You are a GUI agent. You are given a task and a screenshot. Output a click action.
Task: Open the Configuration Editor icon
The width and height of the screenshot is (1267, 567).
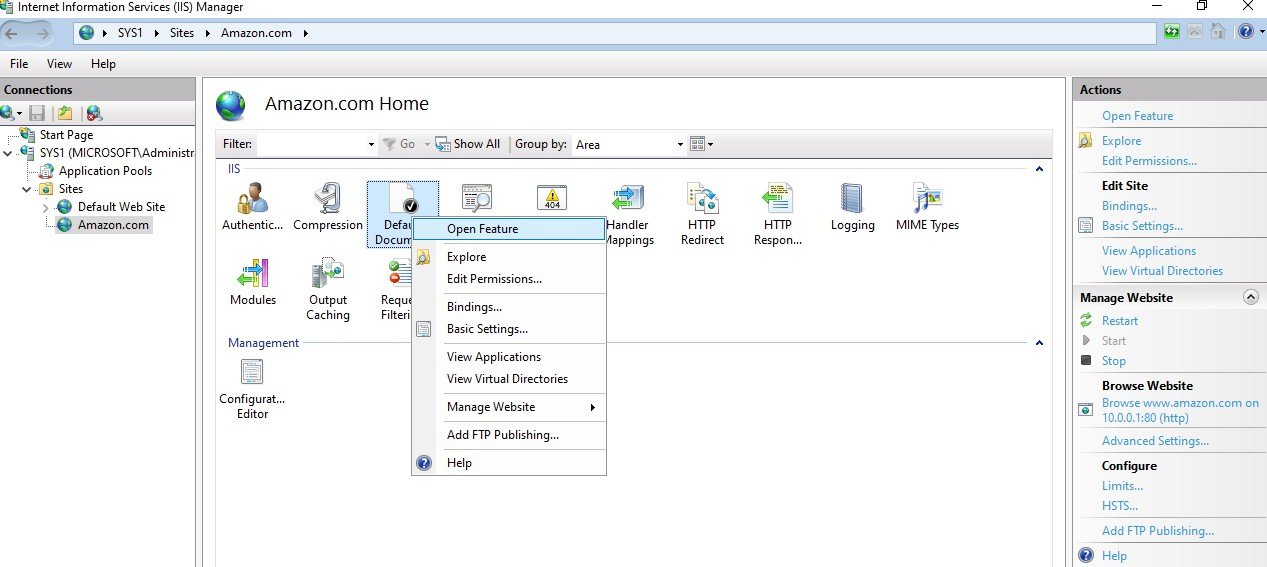[252, 389]
